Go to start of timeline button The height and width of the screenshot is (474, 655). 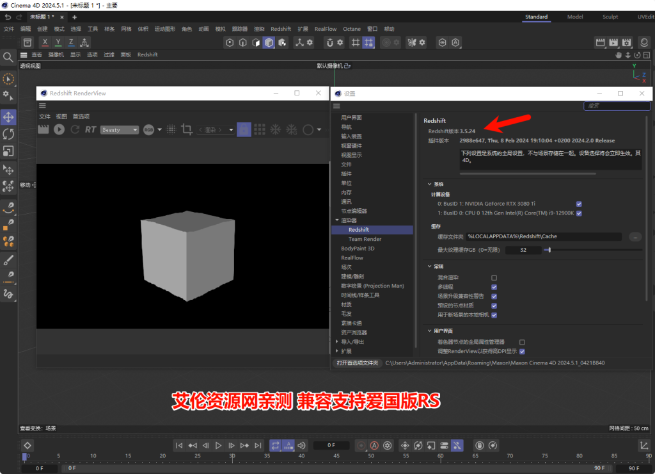pos(179,446)
